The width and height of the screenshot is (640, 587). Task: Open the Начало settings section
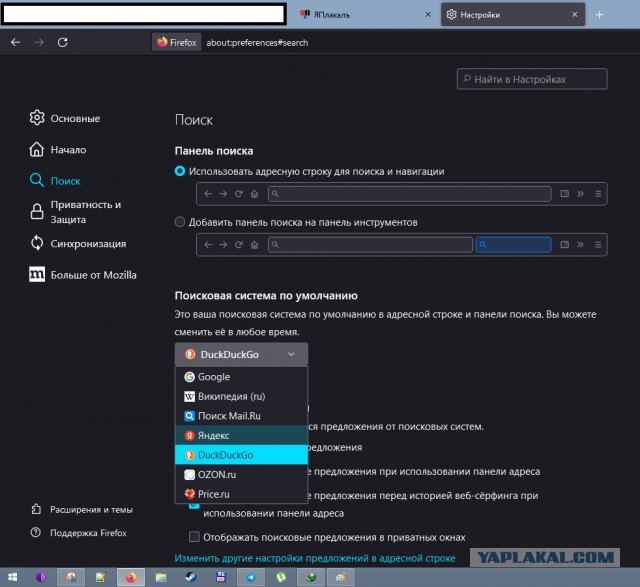[x=58, y=150]
